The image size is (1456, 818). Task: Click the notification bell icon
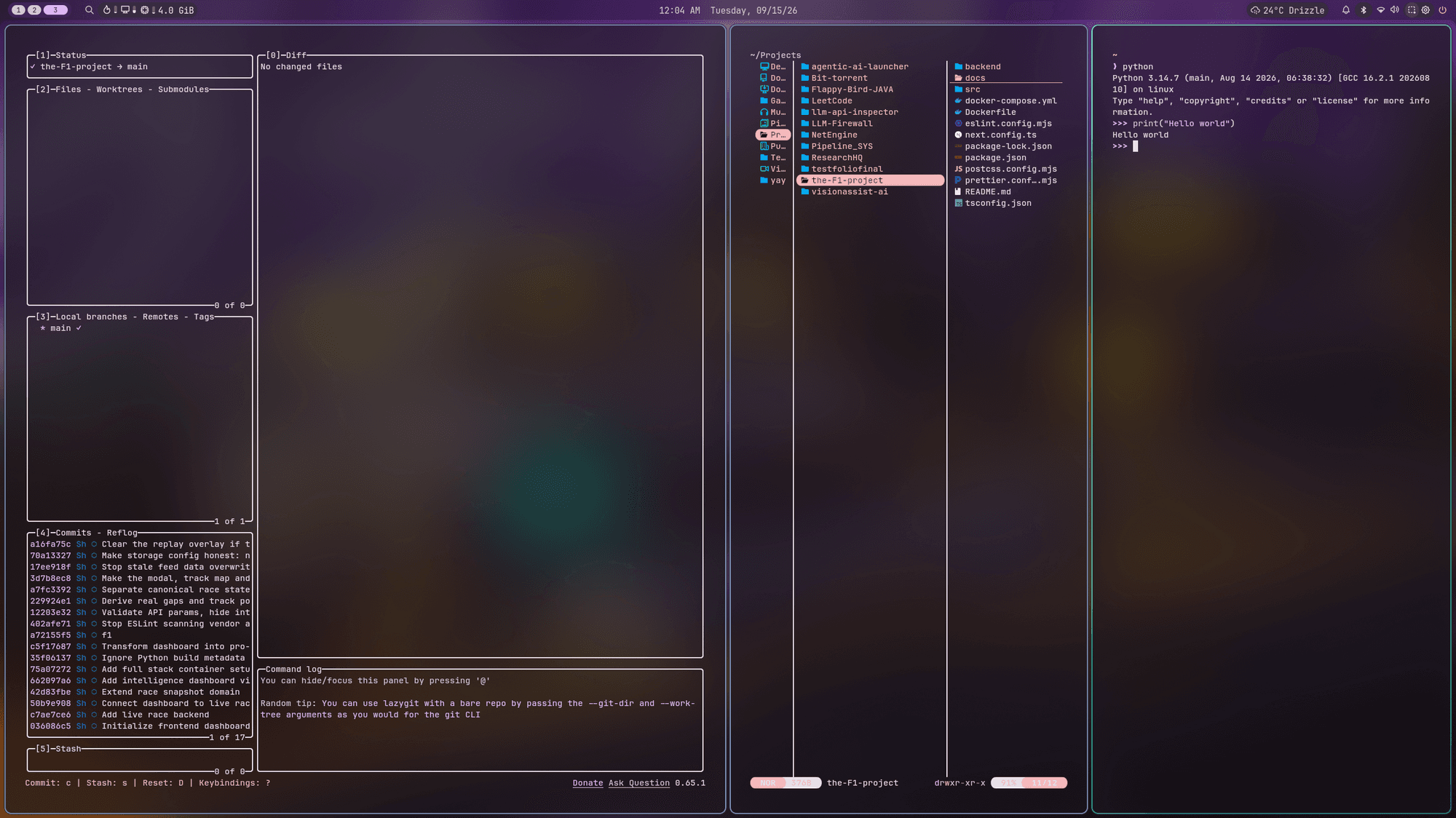(x=1346, y=10)
